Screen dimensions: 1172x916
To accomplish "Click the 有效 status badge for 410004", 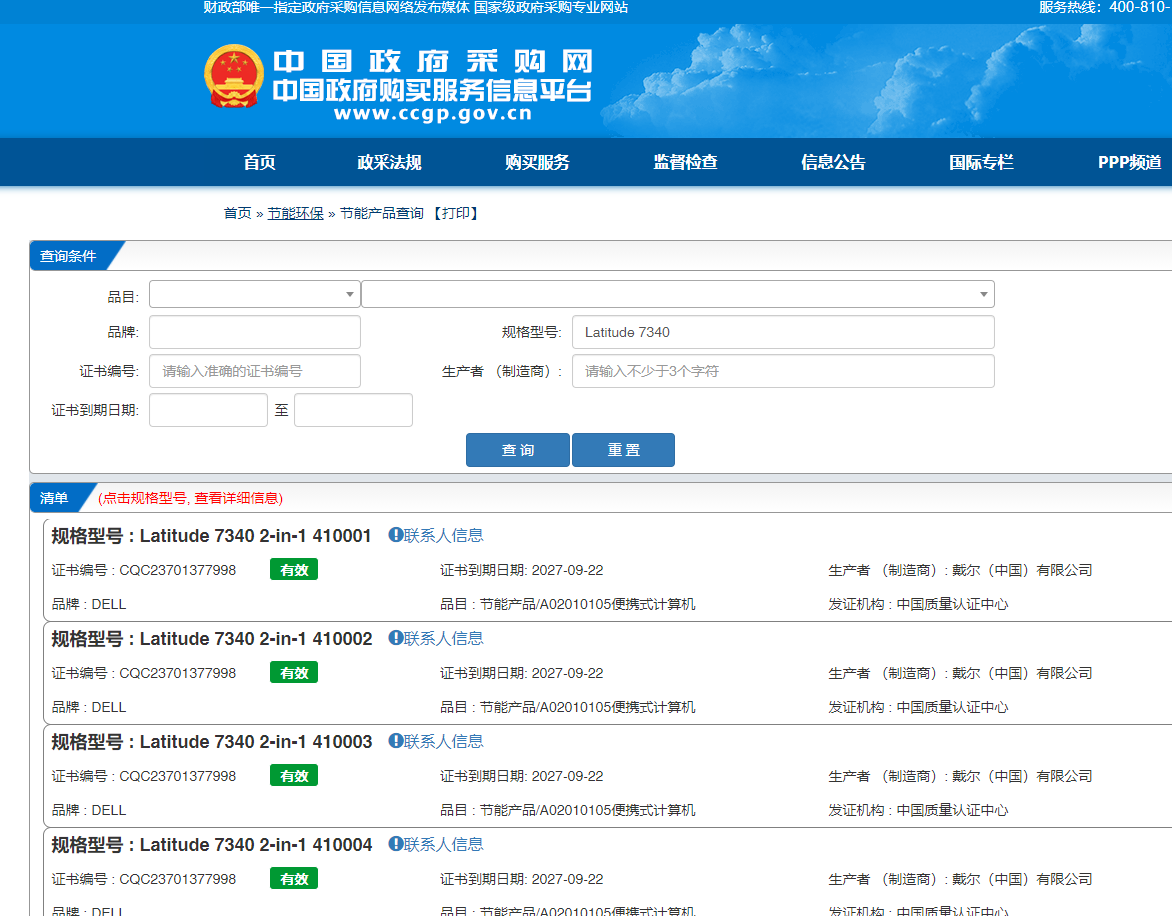I will pos(294,879).
